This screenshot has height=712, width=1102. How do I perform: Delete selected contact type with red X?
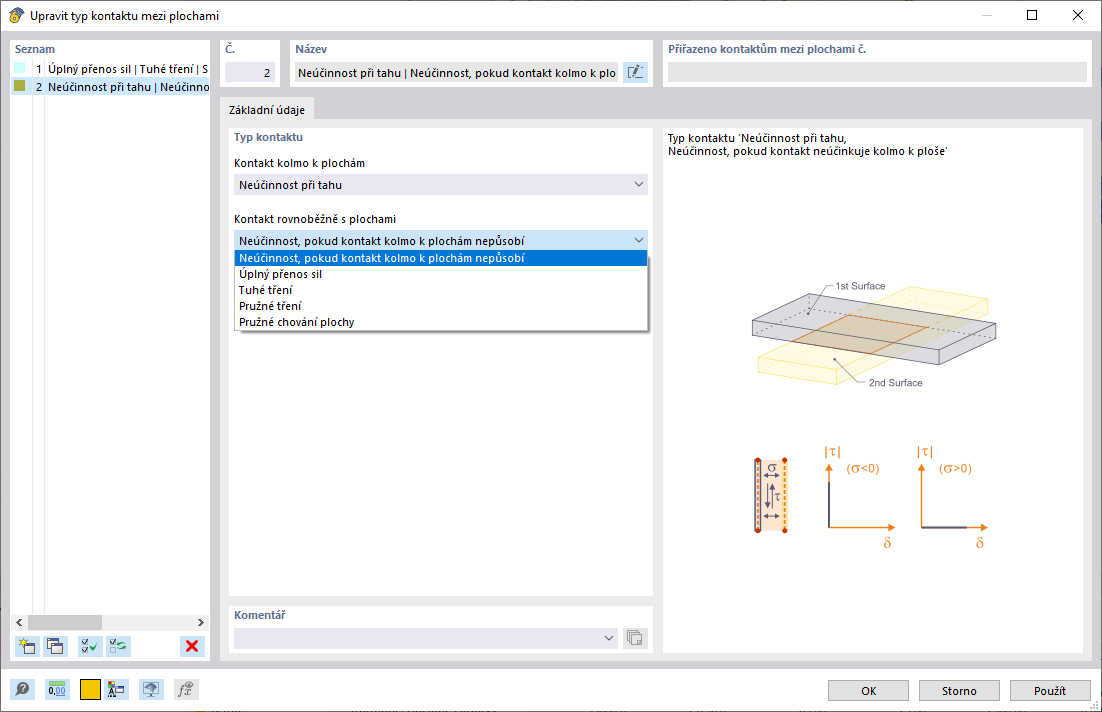[x=192, y=646]
